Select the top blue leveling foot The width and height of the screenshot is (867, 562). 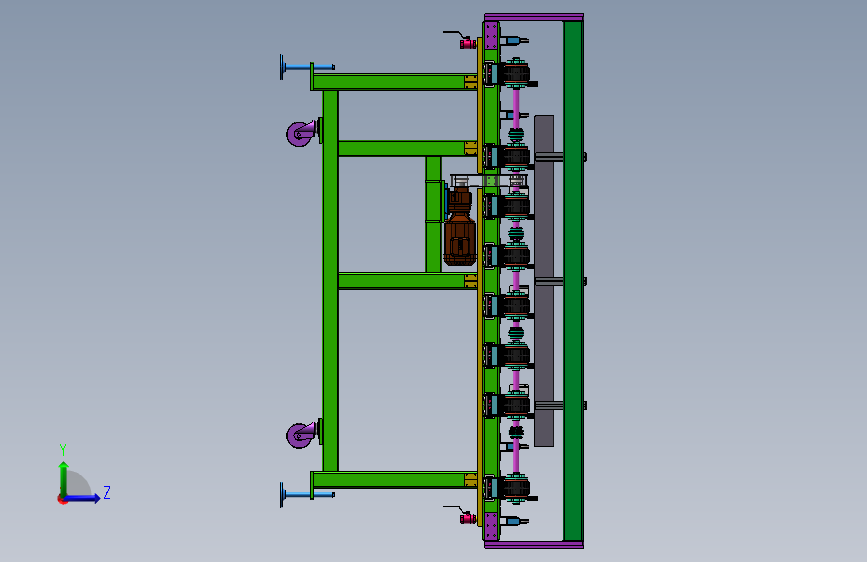point(306,67)
